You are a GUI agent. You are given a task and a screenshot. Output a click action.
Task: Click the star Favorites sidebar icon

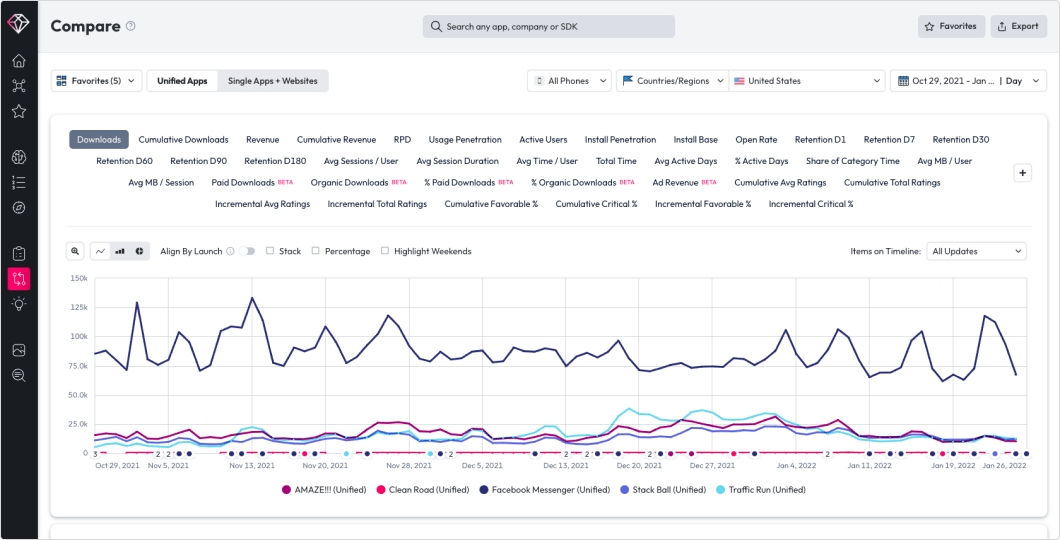[x=19, y=111]
